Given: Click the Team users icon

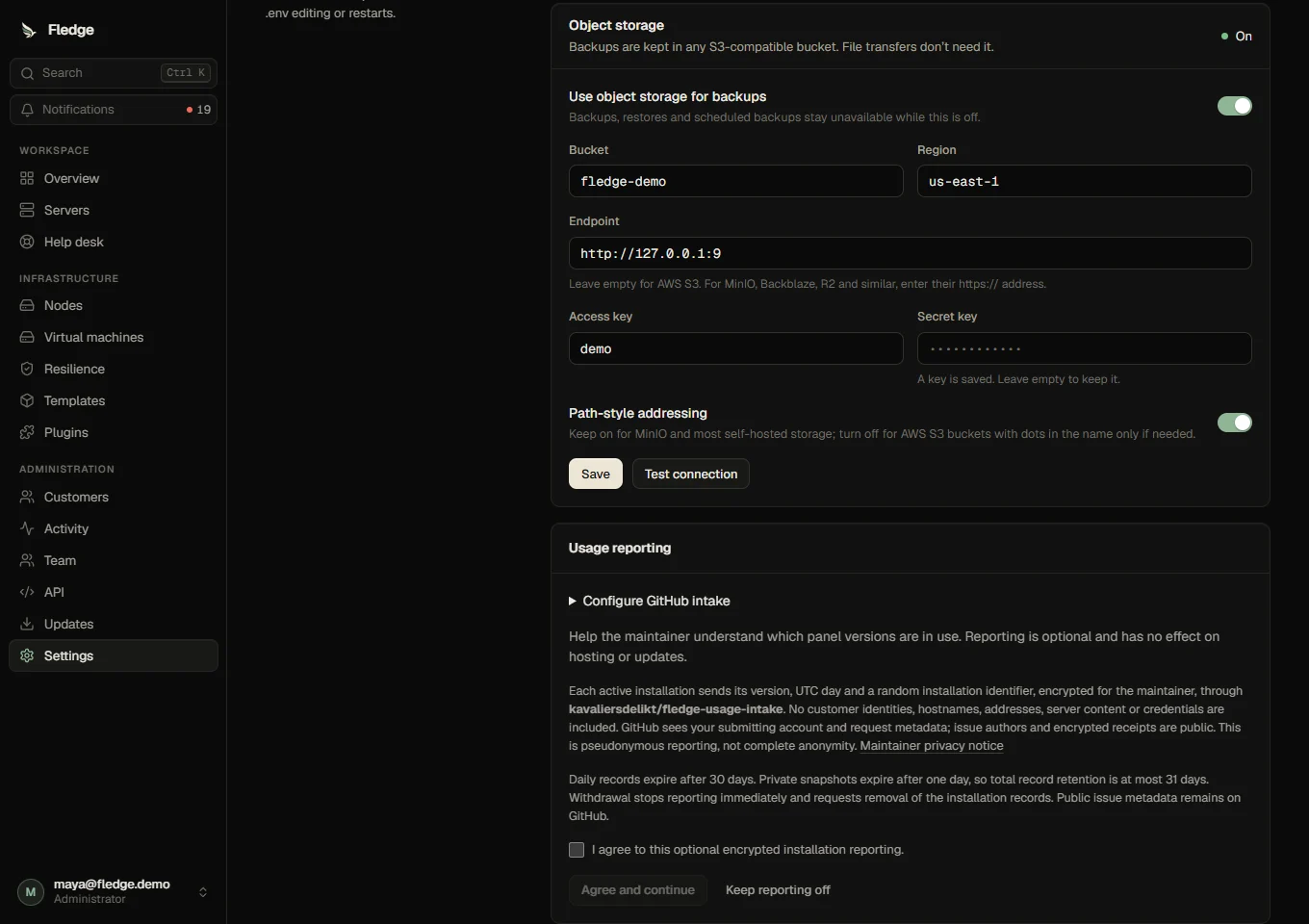Looking at the screenshot, I should point(27,560).
